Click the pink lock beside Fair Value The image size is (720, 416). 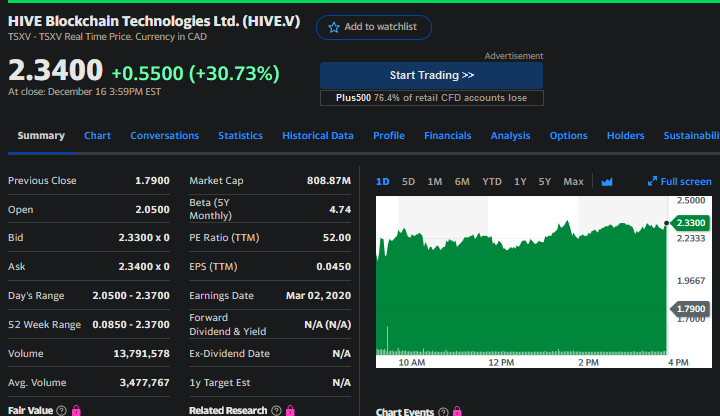(x=76, y=411)
